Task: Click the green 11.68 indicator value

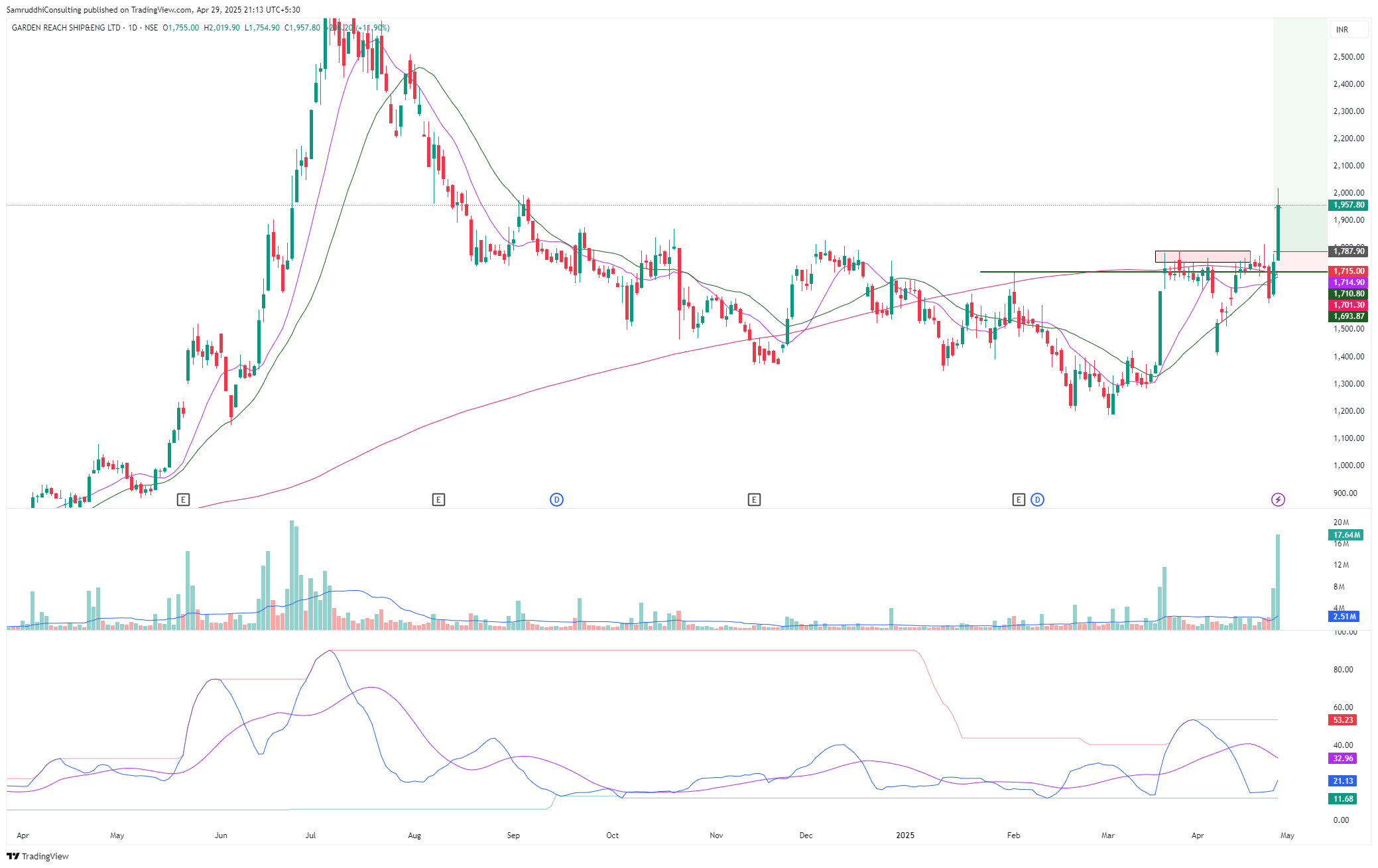Action: 1343,799
